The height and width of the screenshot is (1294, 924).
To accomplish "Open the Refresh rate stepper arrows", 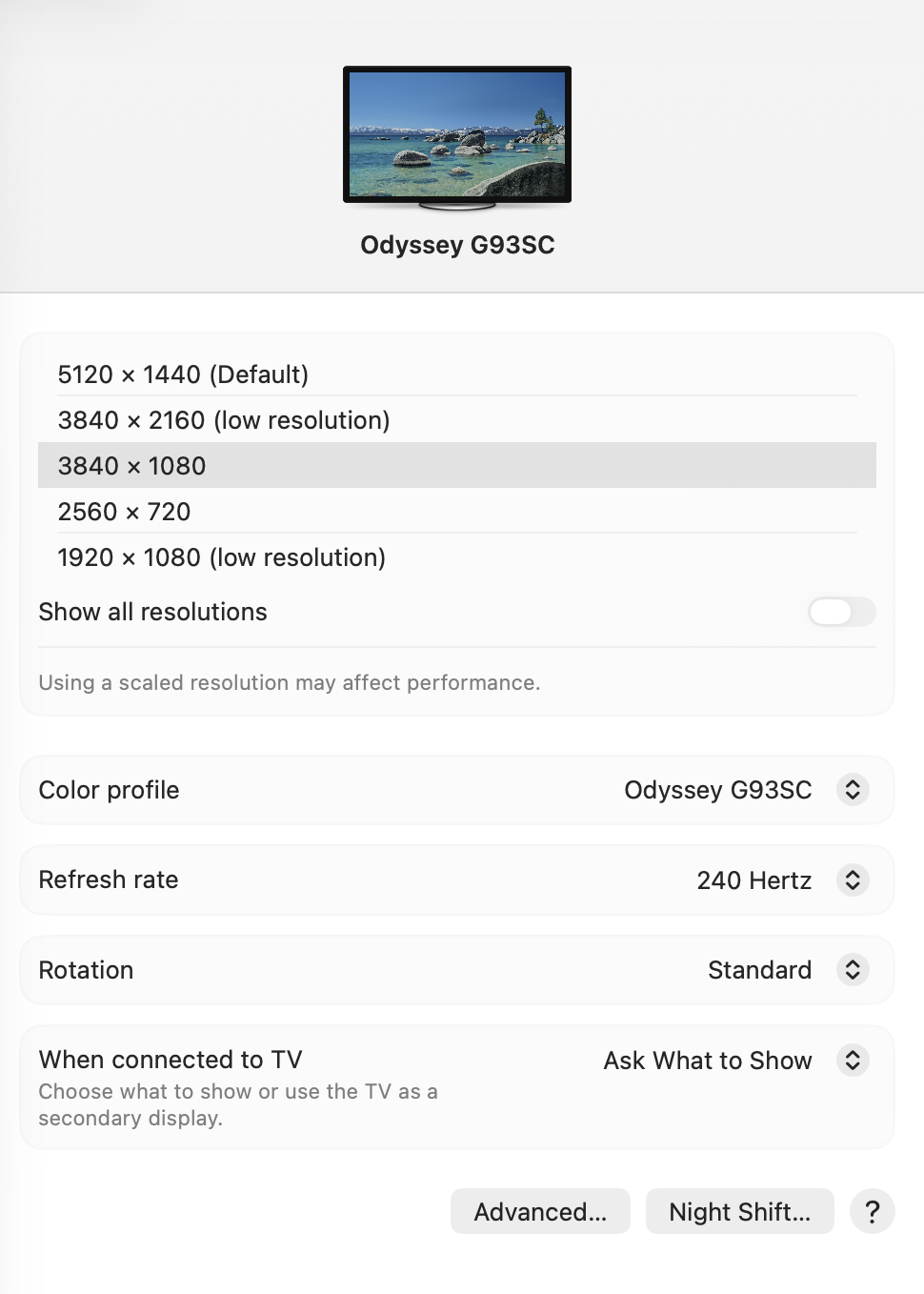I will click(853, 880).
